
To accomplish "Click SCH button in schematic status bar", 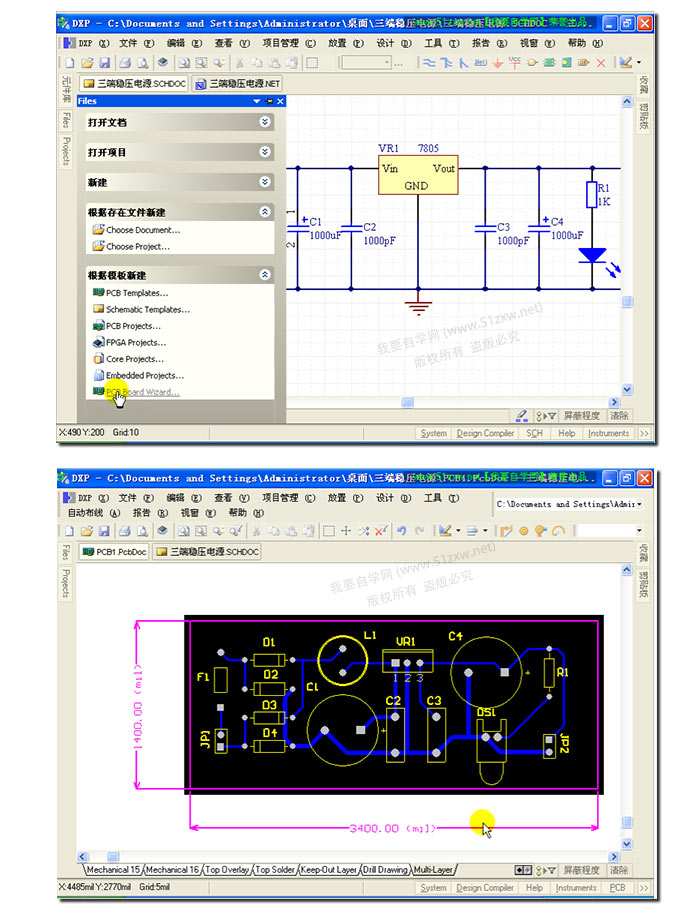I will [534, 433].
